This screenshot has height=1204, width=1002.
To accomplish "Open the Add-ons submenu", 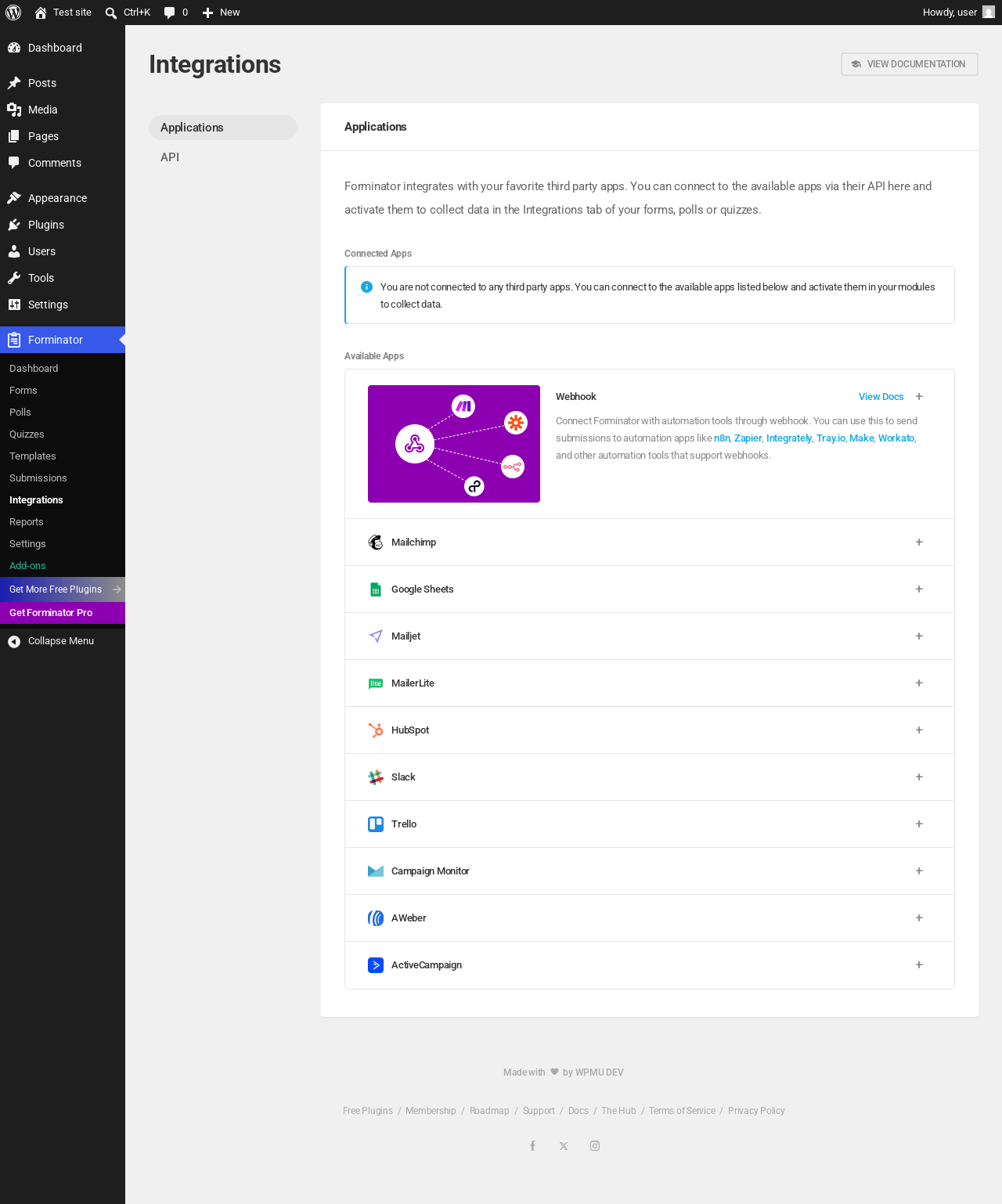I will (x=63, y=566).
